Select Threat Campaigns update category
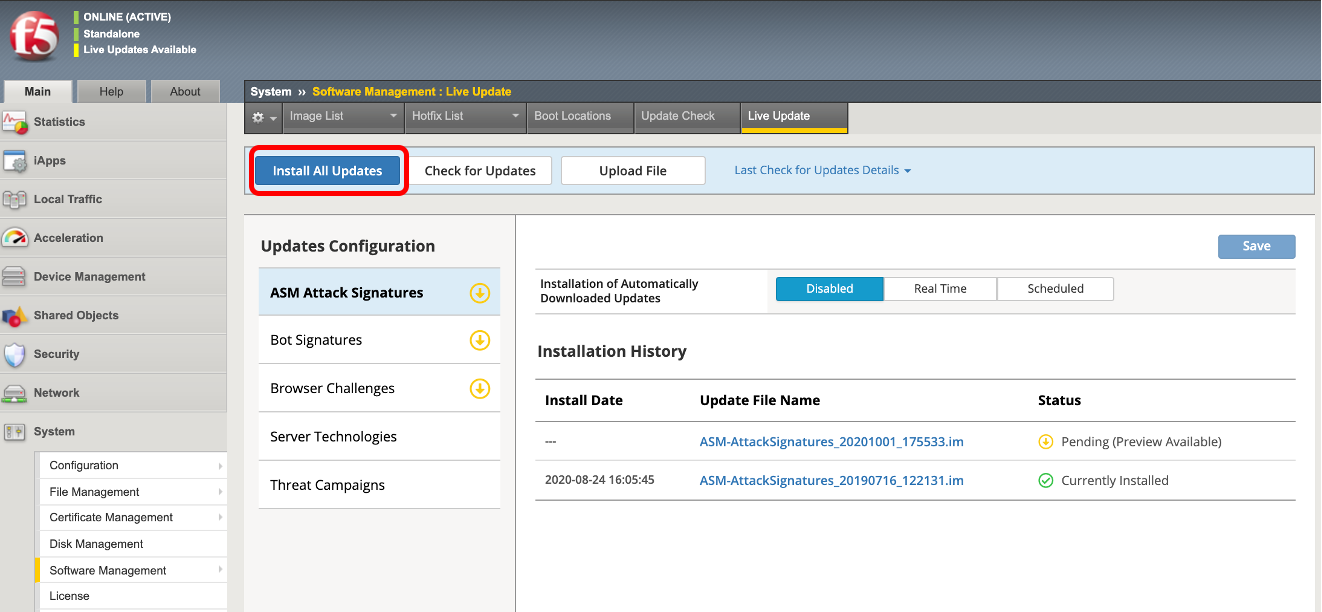This screenshot has width=1322, height=612. (x=379, y=485)
